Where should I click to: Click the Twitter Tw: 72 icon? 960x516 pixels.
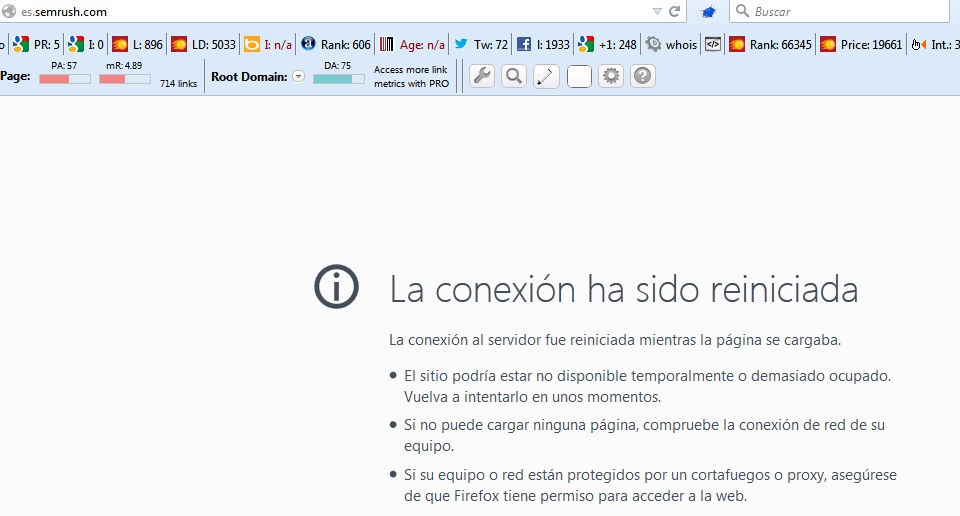pos(461,44)
